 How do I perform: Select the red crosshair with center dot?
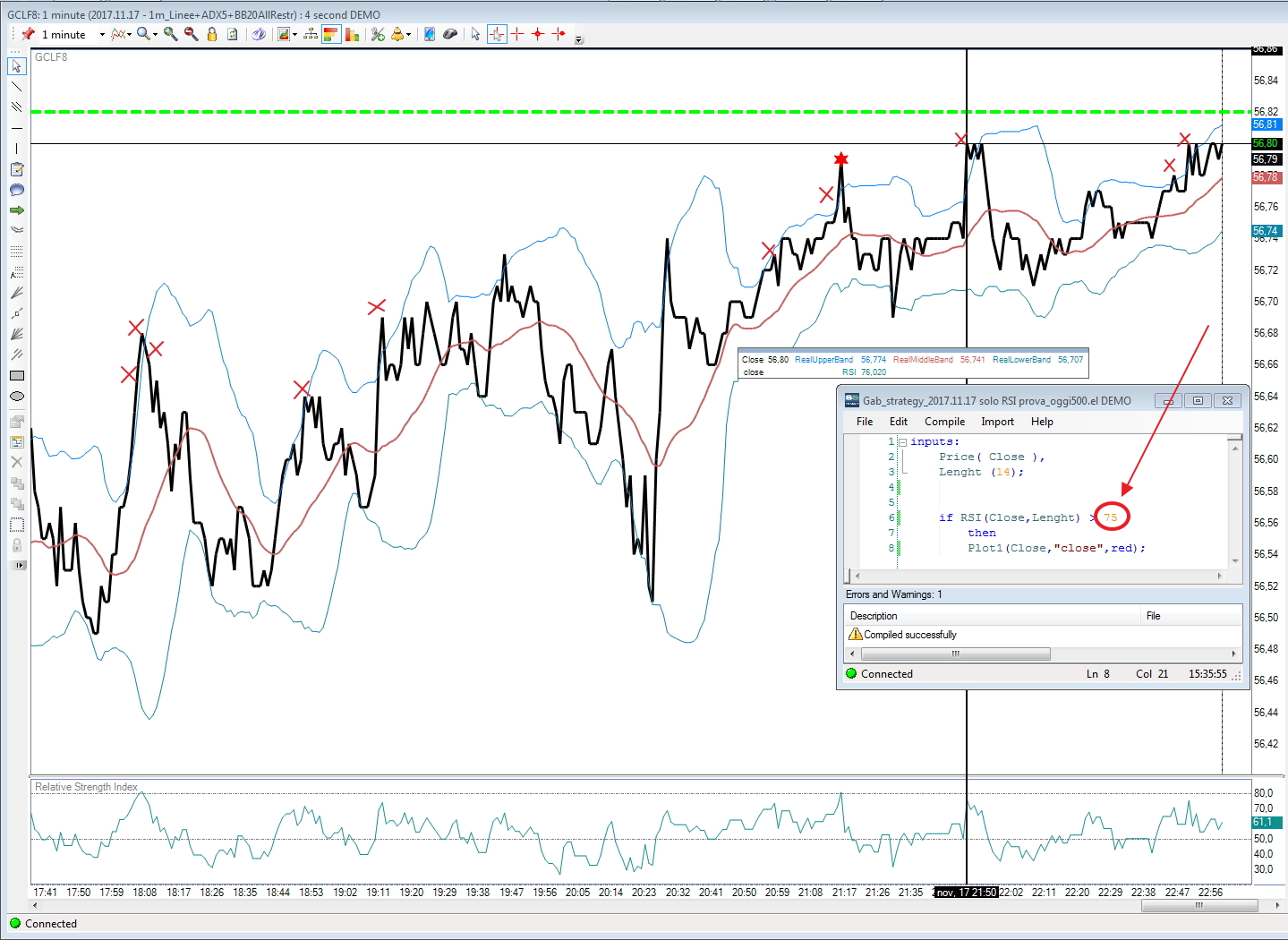point(538,34)
